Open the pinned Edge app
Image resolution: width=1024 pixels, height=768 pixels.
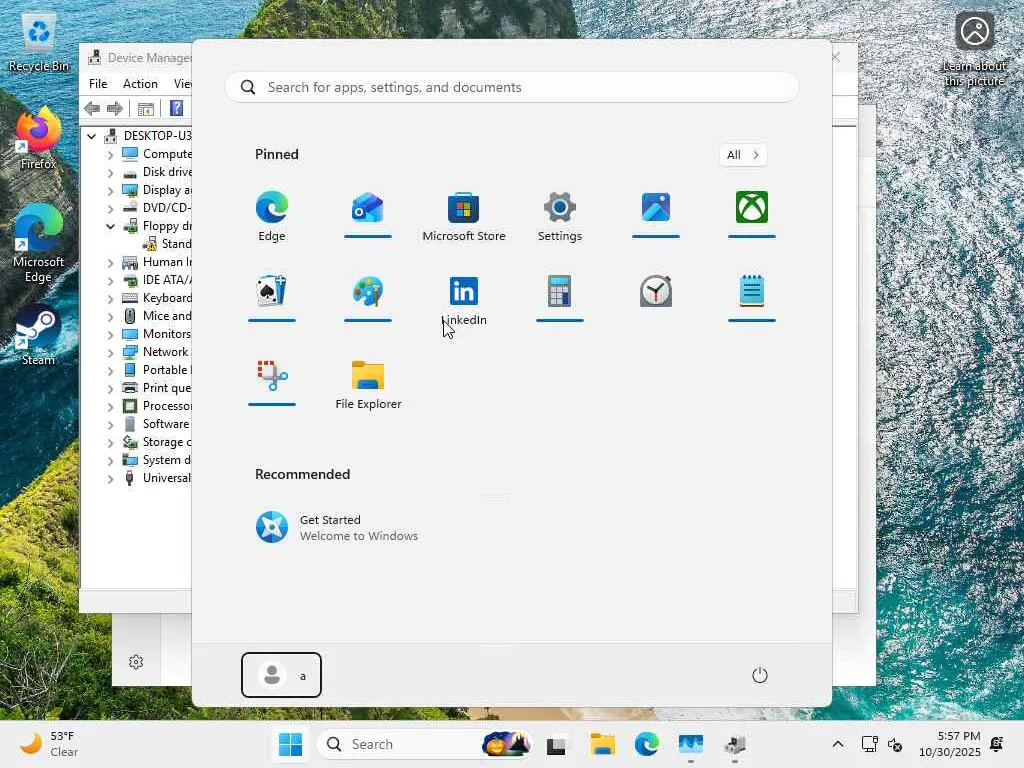pyautogui.click(x=272, y=216)
